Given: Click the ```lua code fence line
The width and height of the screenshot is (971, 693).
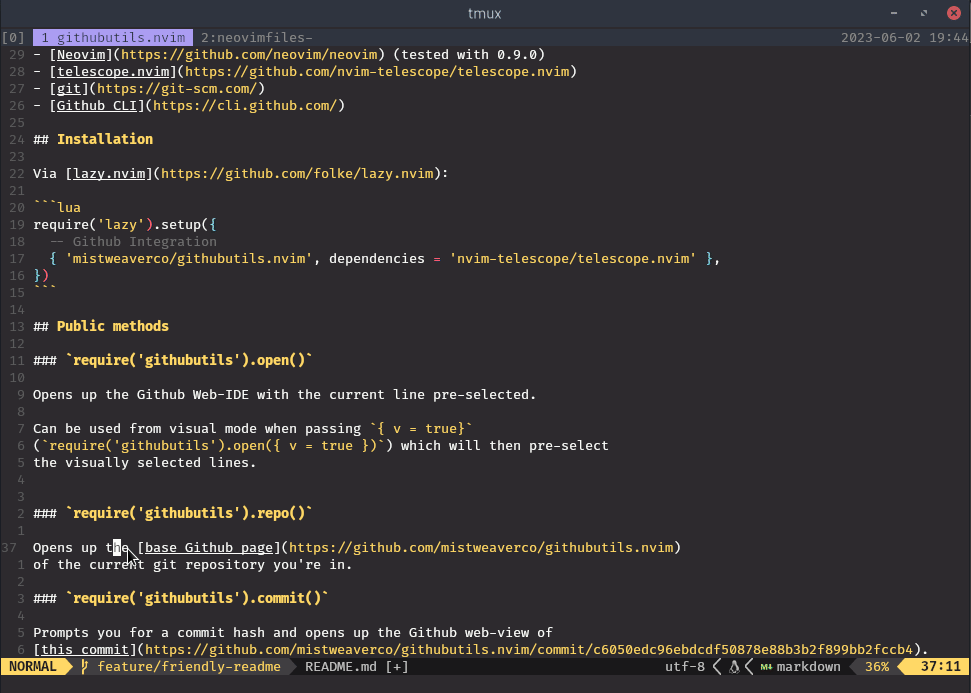Looking at the screenshot, I should pos(57,207).
